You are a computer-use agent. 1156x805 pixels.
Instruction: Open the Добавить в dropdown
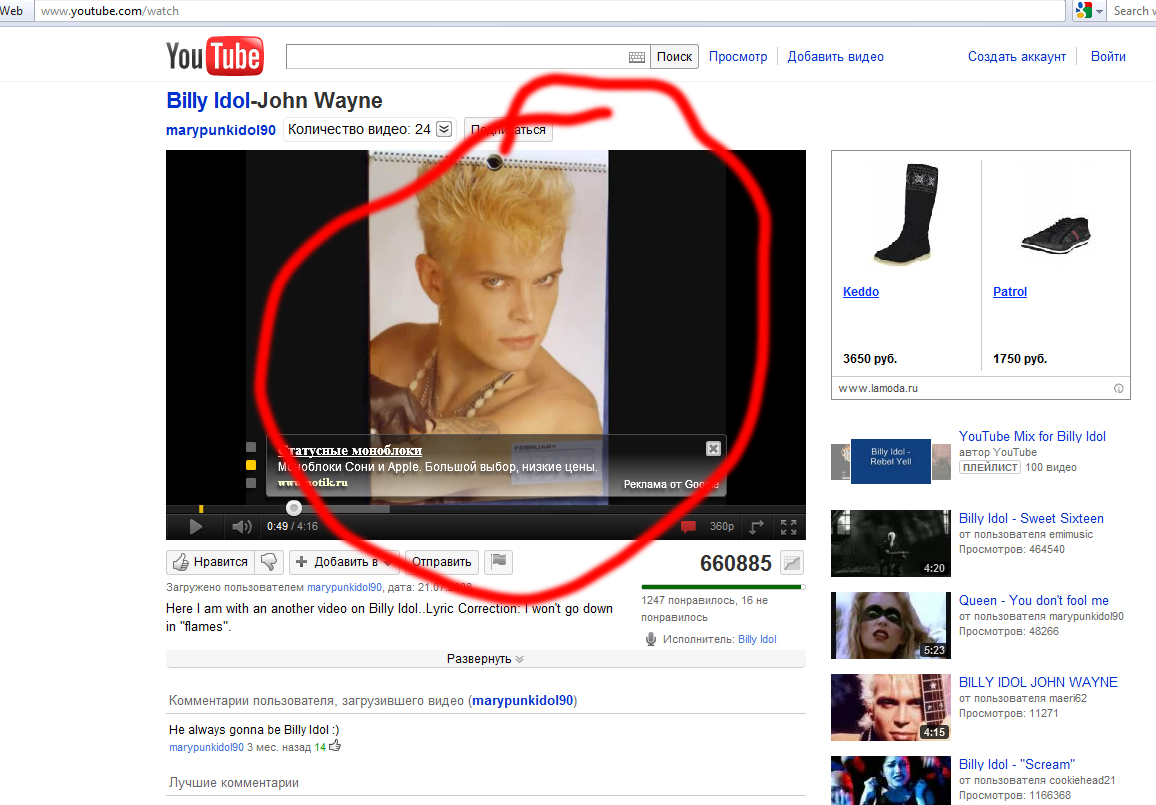coord(344,562)
